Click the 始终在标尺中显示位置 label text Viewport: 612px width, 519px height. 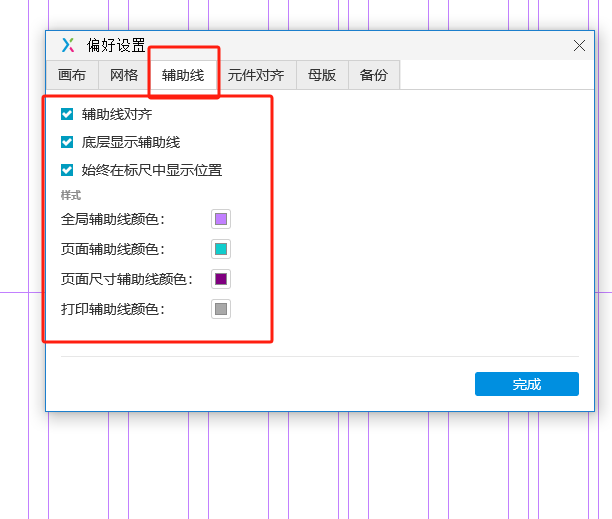coord(152,170)
